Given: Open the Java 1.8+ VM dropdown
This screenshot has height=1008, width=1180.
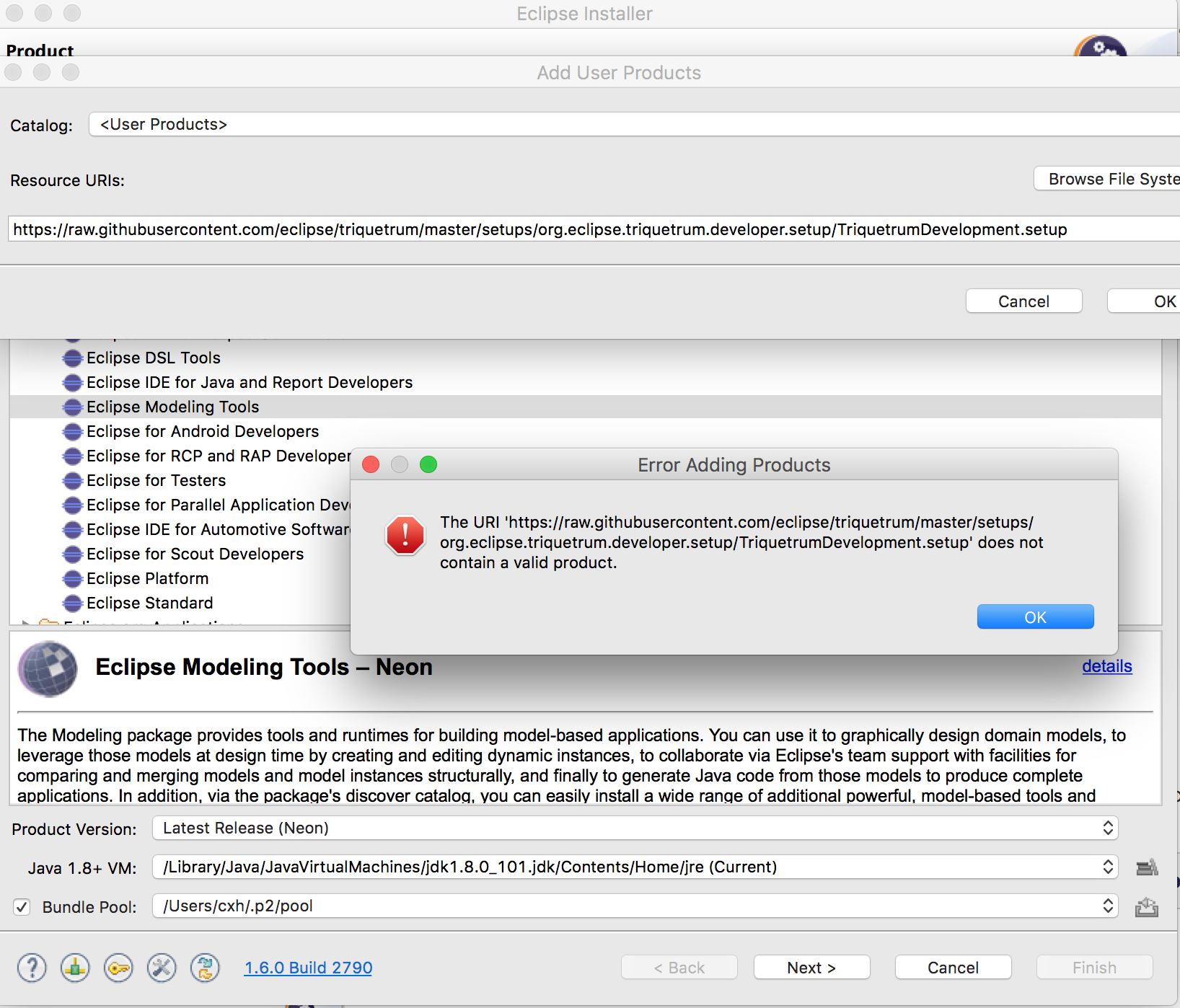Looking at the screenshot, I should tap(635, 867).
